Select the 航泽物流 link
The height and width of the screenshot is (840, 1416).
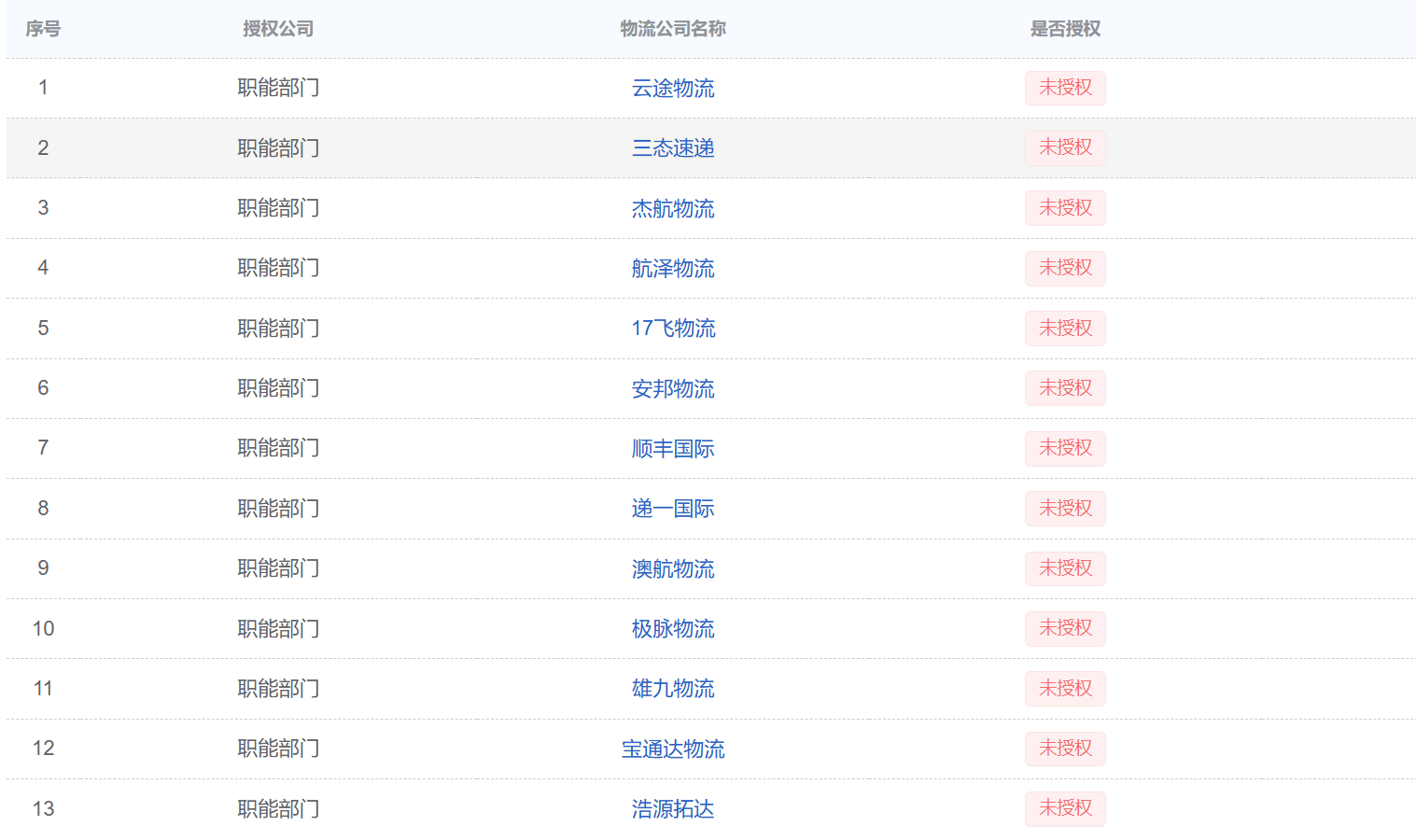coord(672,269)
